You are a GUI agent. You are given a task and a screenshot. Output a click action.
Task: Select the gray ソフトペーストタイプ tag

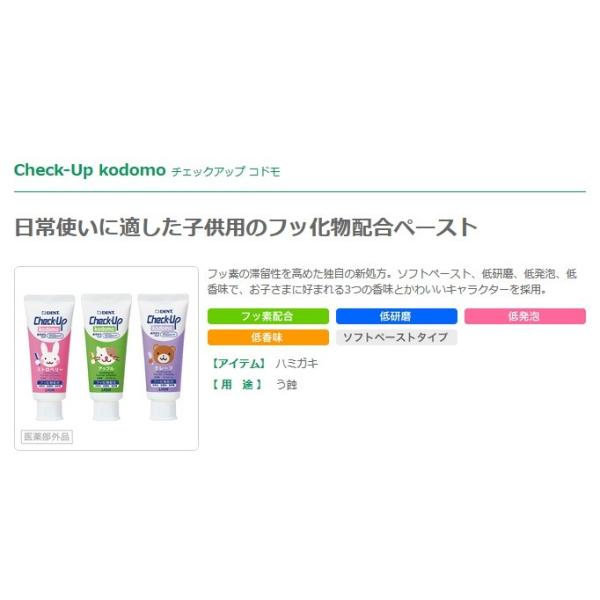click(x=396, y=337)
